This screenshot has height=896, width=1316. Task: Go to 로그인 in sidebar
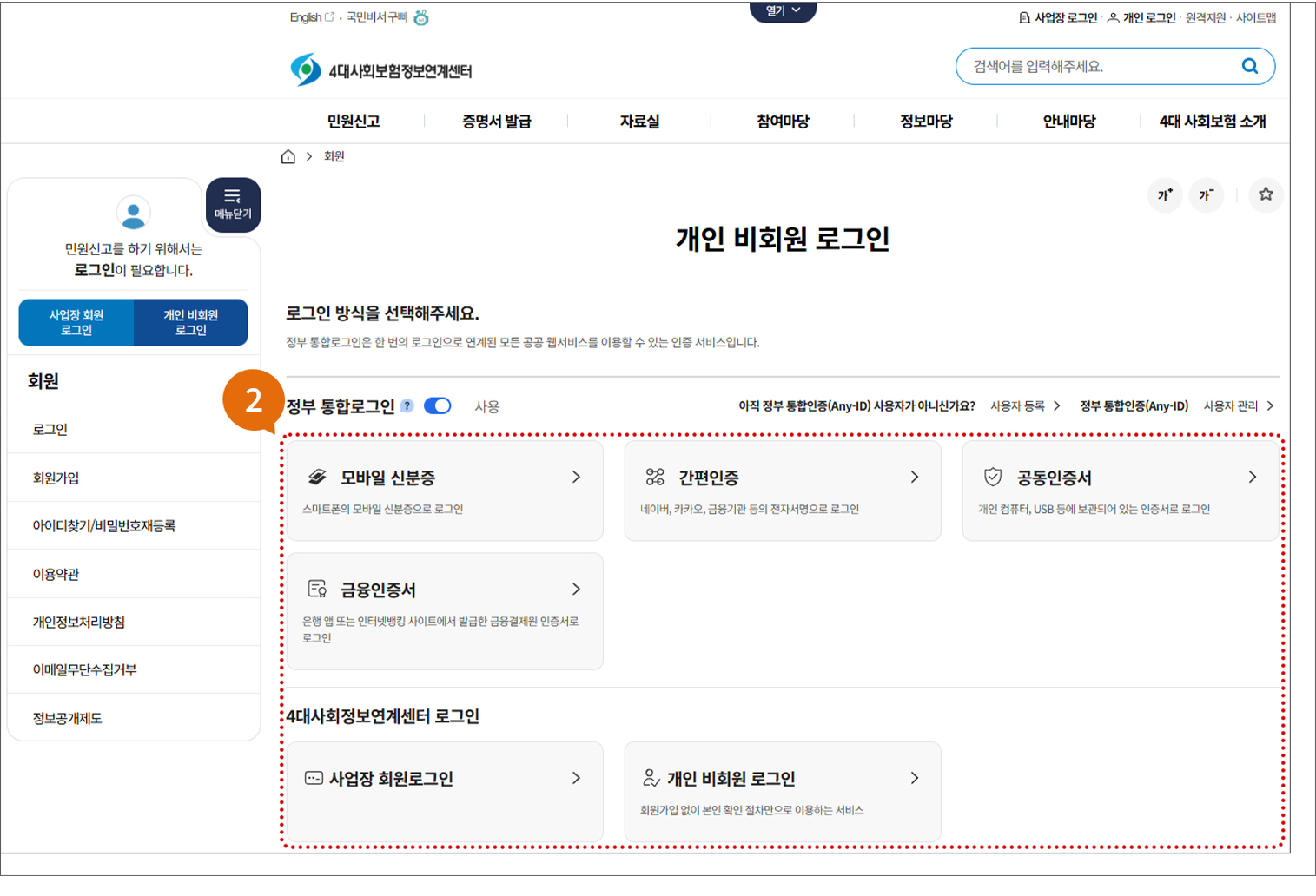tap(50, 429)
